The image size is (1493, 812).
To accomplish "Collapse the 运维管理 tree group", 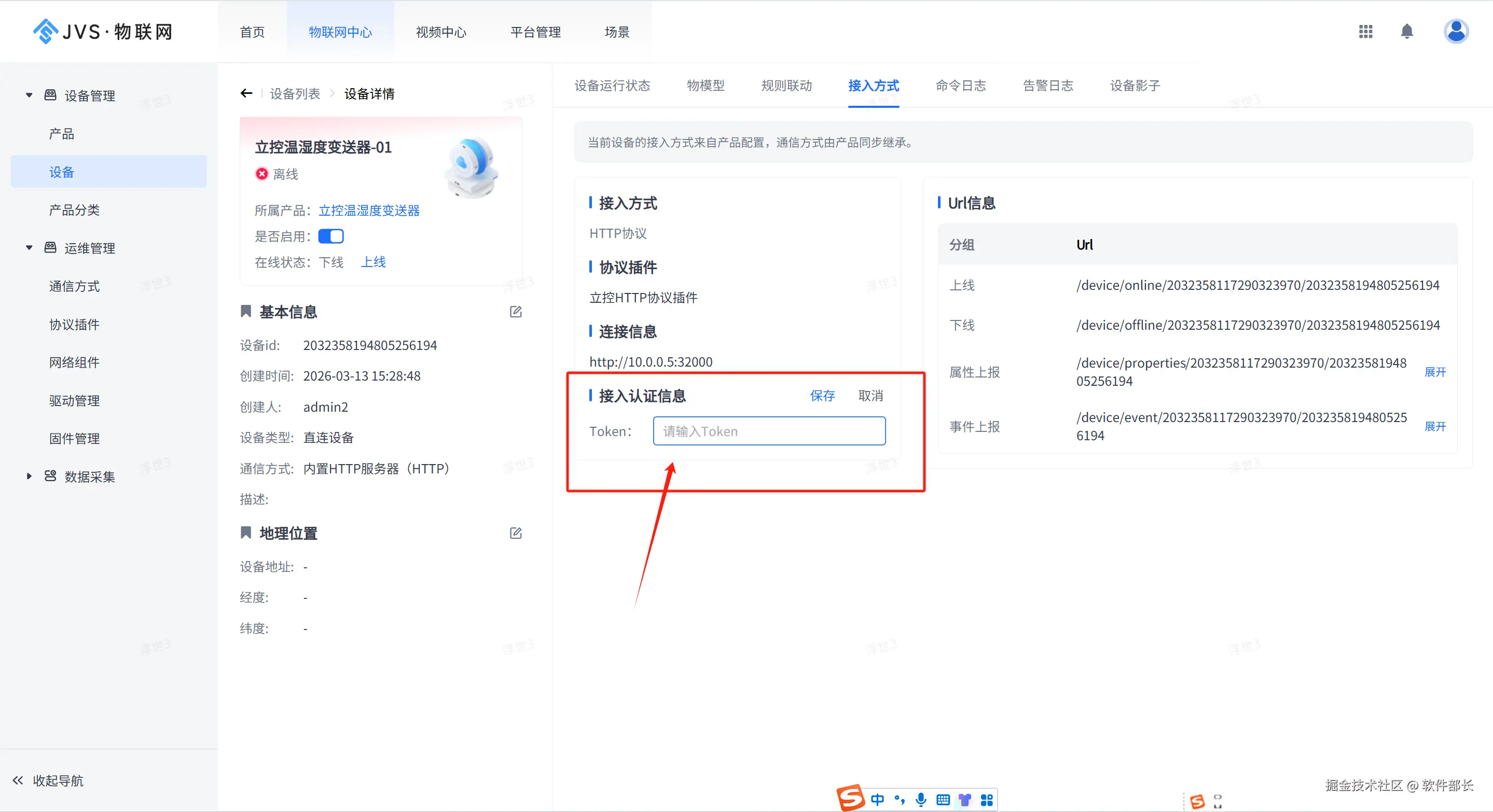I will pyautogui.click(x=29, y=248).
